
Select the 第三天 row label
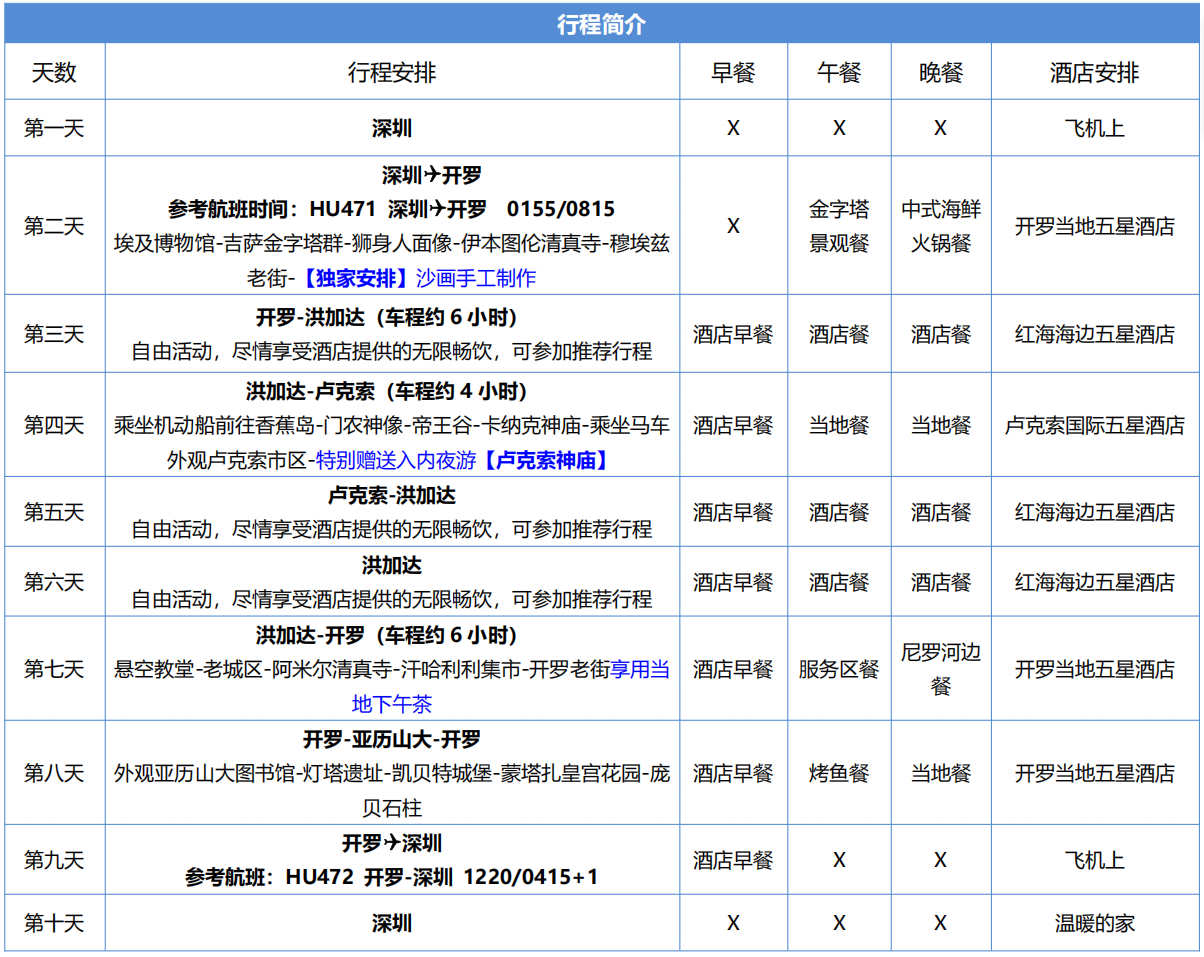click(x=54, y=334)
